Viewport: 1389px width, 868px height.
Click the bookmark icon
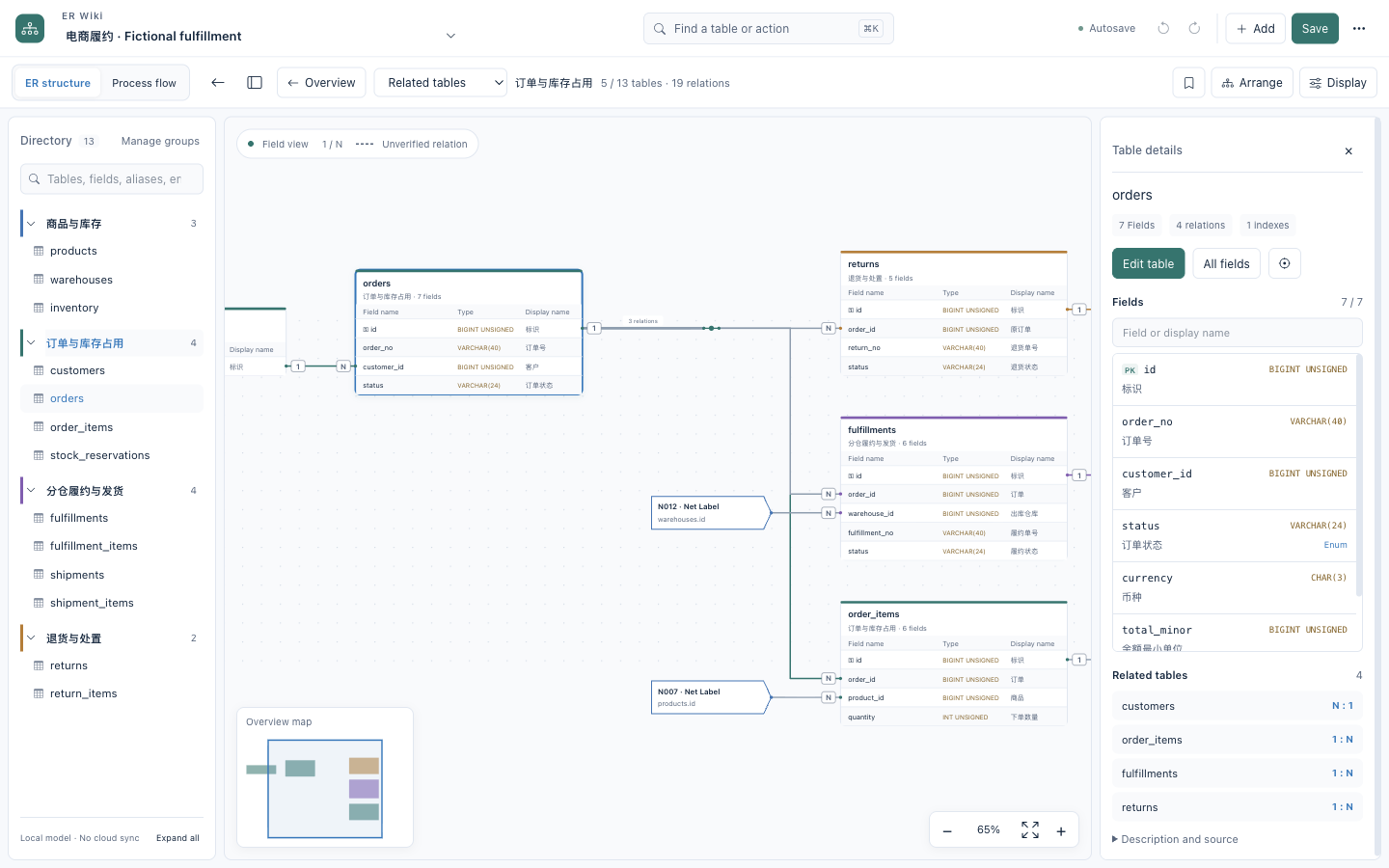tap(1188, 83)
